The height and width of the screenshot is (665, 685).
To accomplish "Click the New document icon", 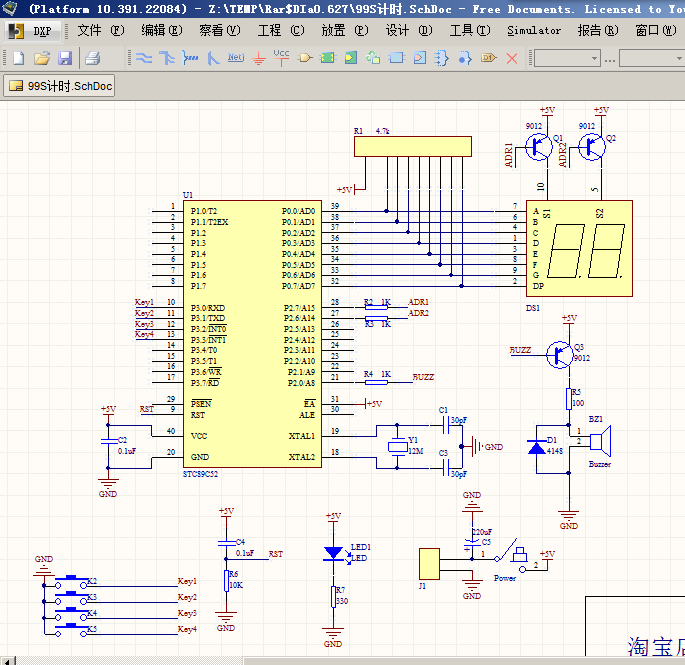I will tap(19, 58).
